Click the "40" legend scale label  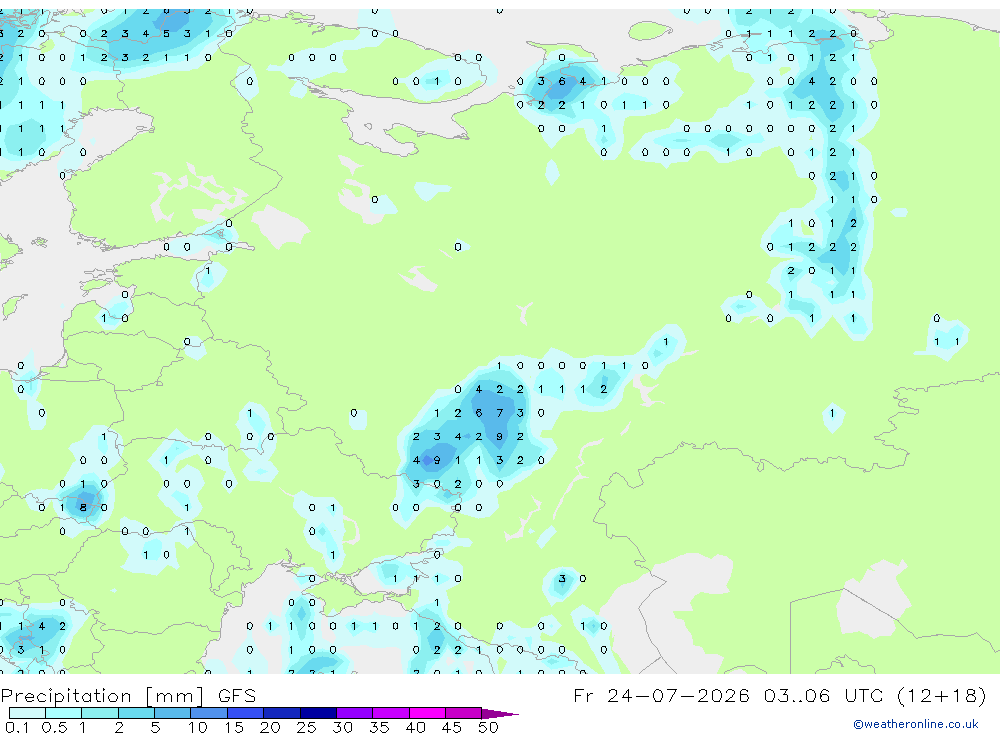[415, 727]
